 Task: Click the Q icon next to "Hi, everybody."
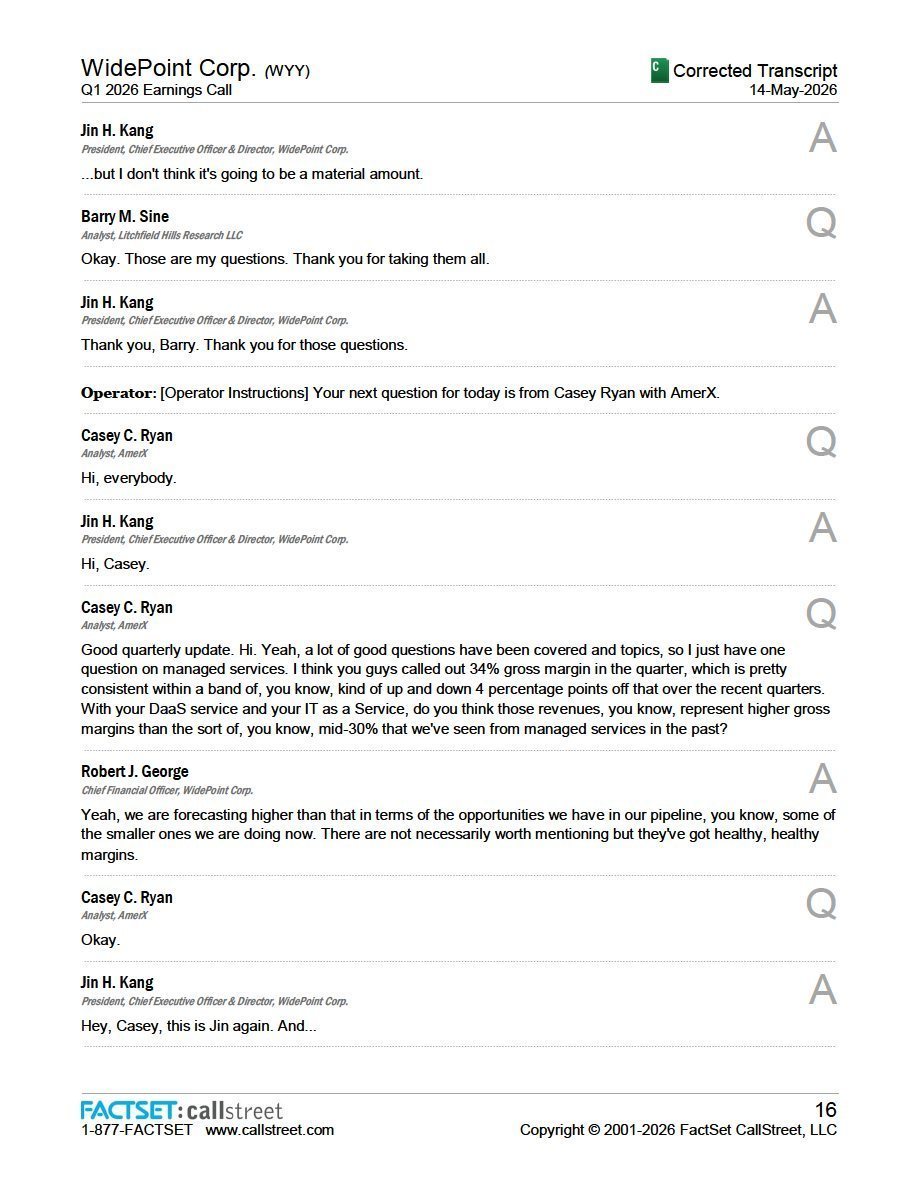pyautogui.click(x=821, y=442)
